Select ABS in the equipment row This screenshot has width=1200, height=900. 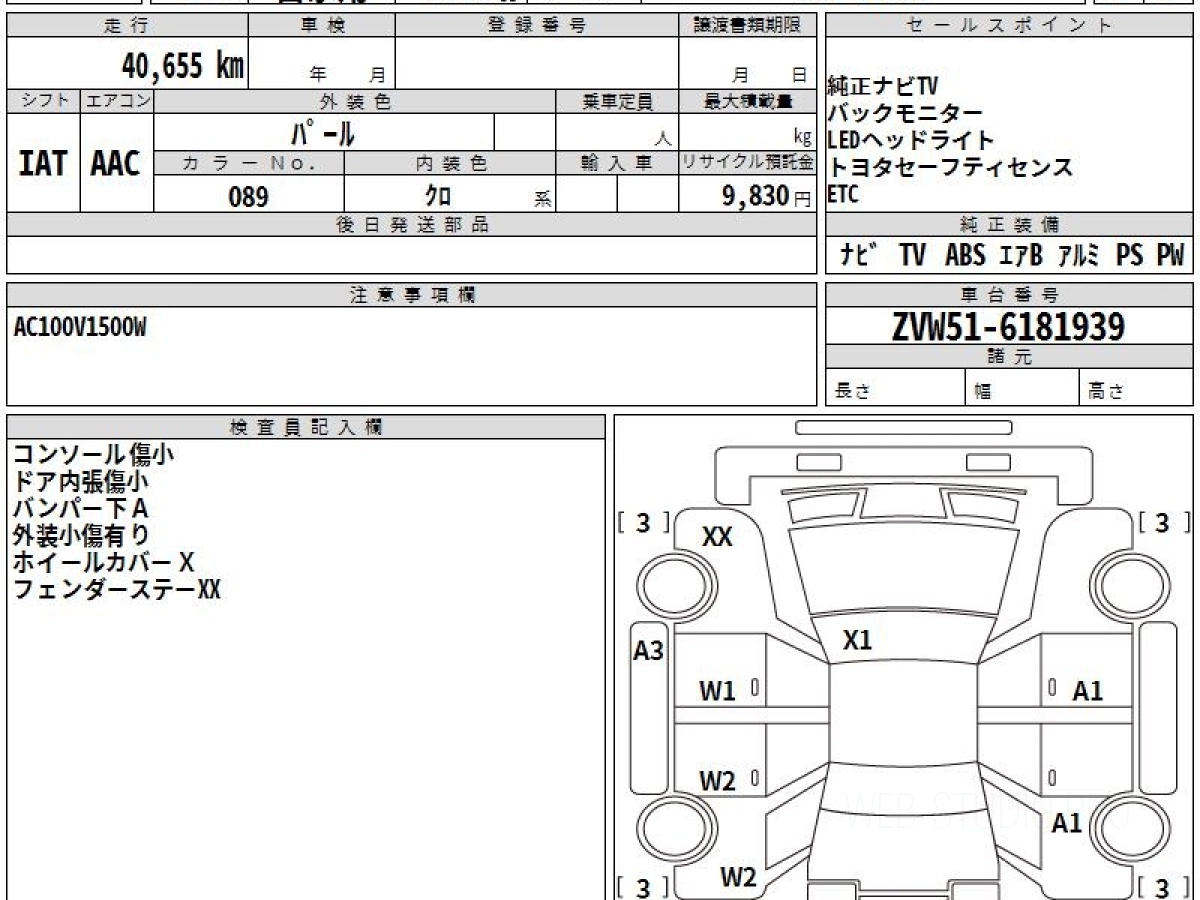(x=966, y=255)
